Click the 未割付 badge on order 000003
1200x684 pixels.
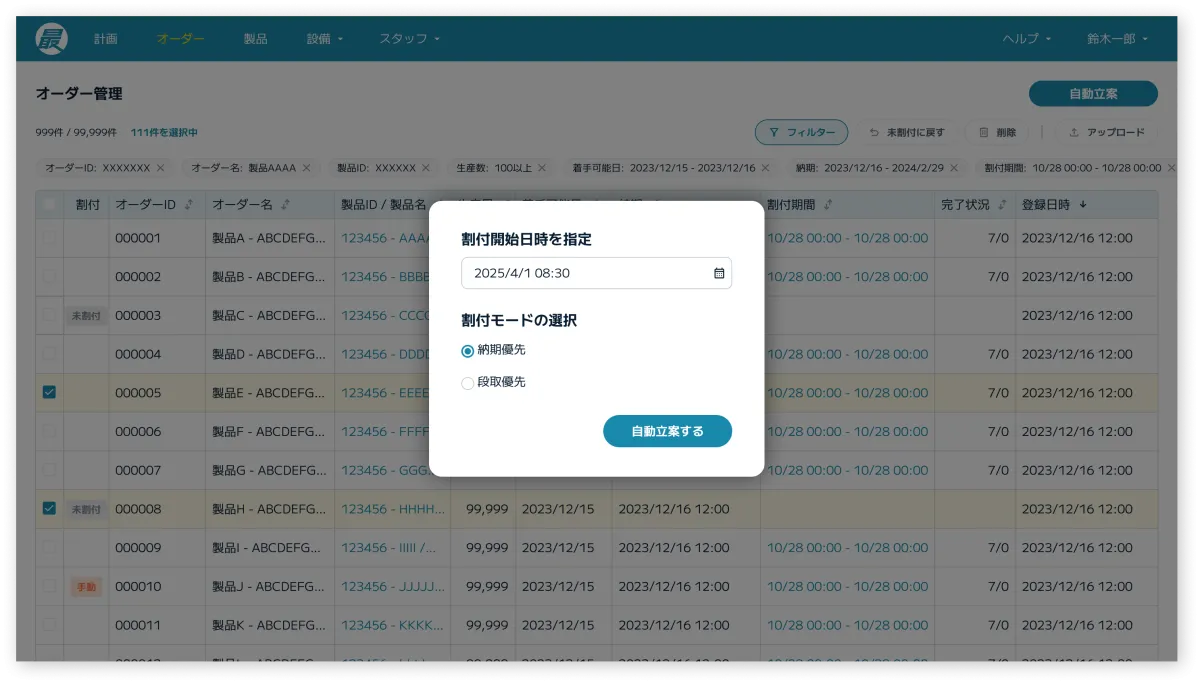coord(86,315)
